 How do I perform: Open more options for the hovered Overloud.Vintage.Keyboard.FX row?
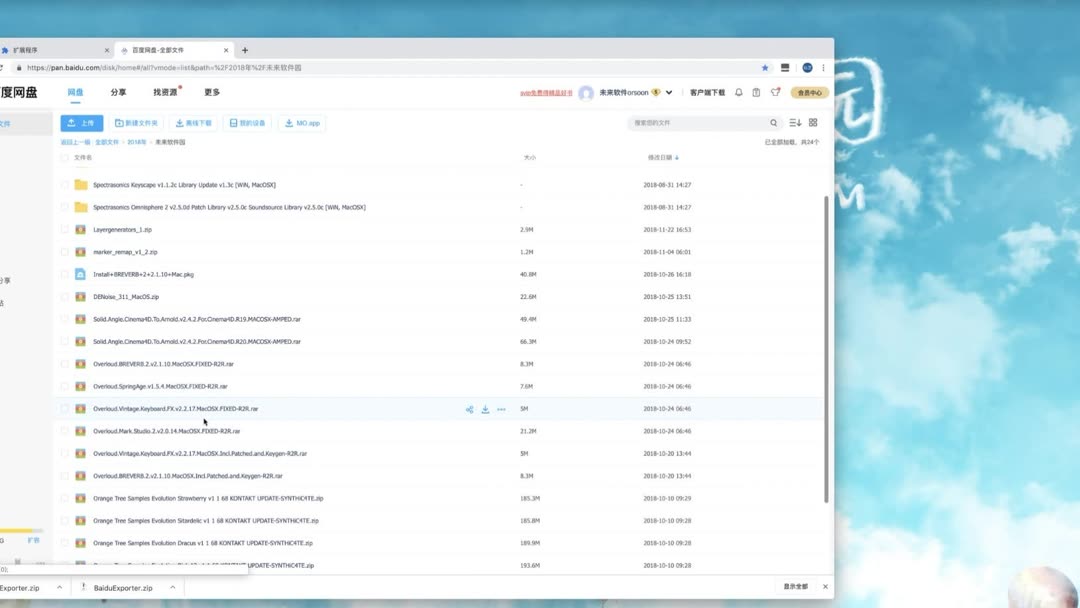click(501, 409)
